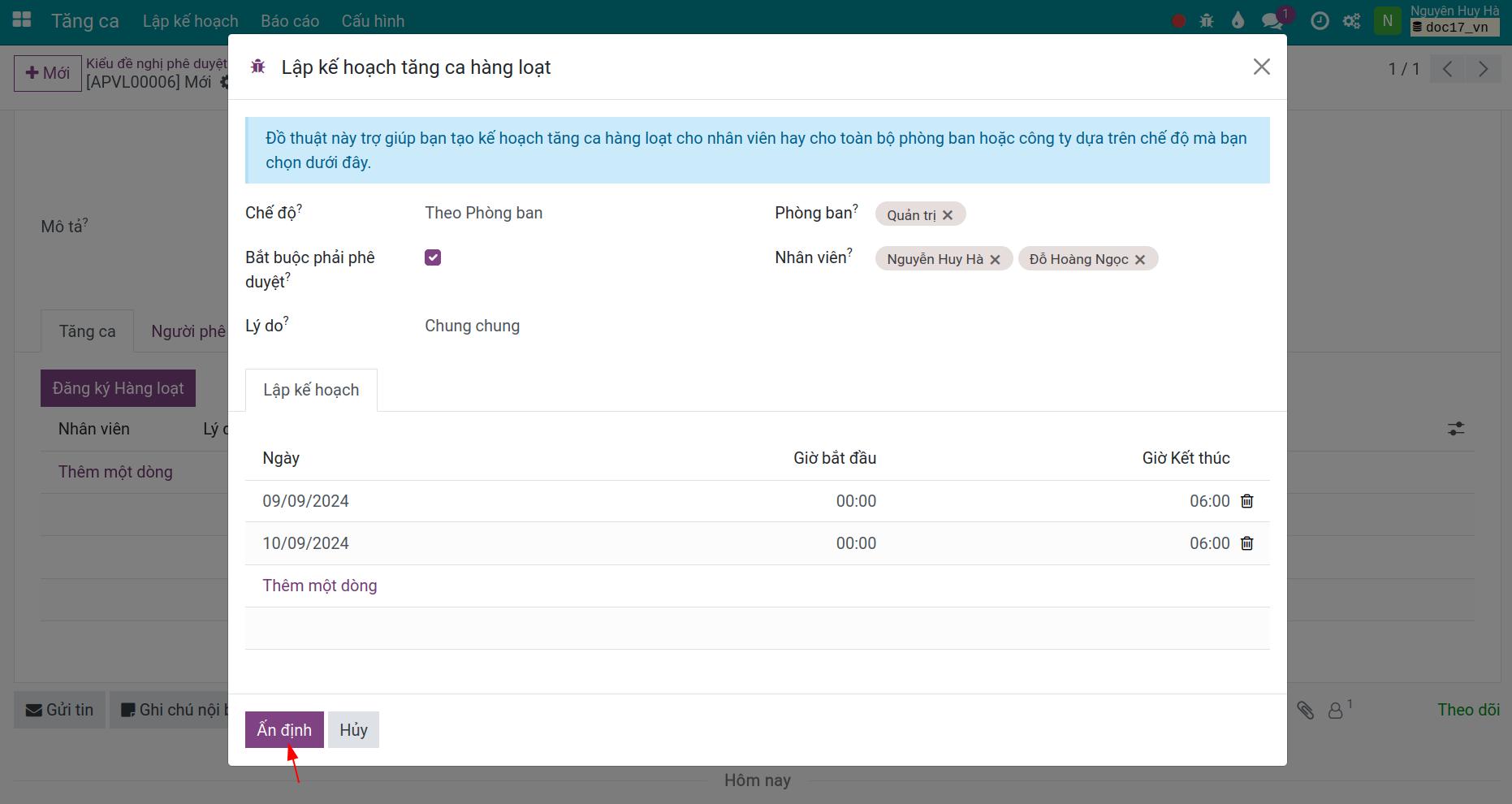
Task: Open the apps grid home menu
Action: tap(22, 20)
